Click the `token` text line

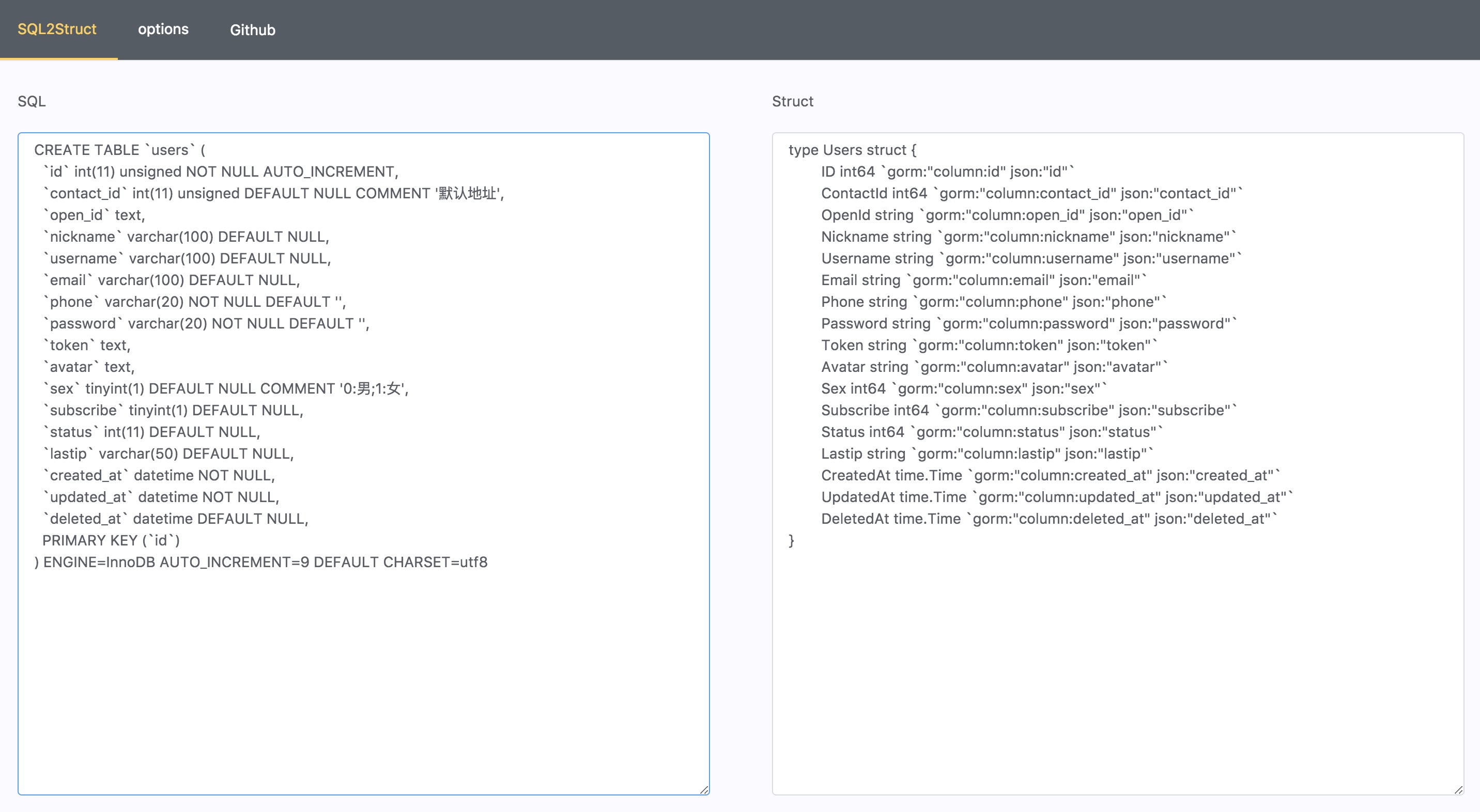87,345
